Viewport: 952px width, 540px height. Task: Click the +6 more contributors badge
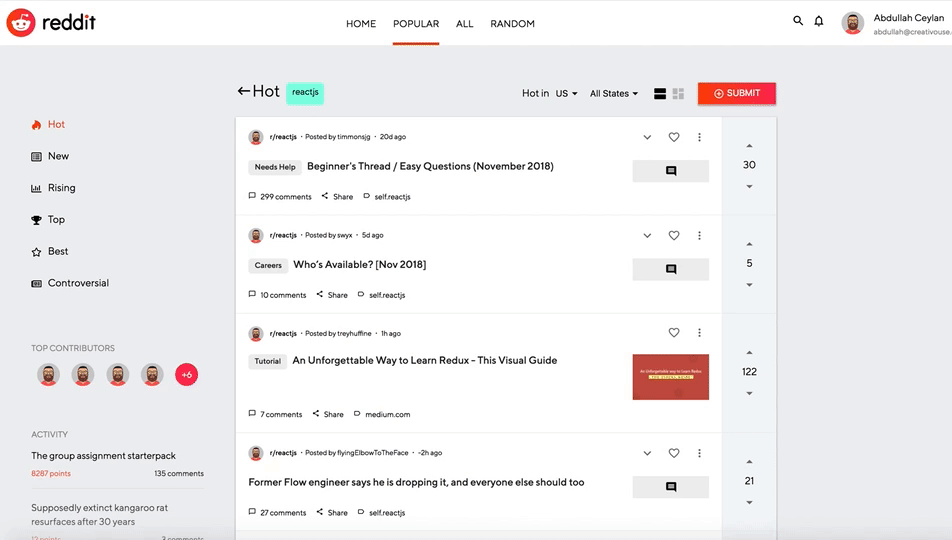click(x=186, y=375)
